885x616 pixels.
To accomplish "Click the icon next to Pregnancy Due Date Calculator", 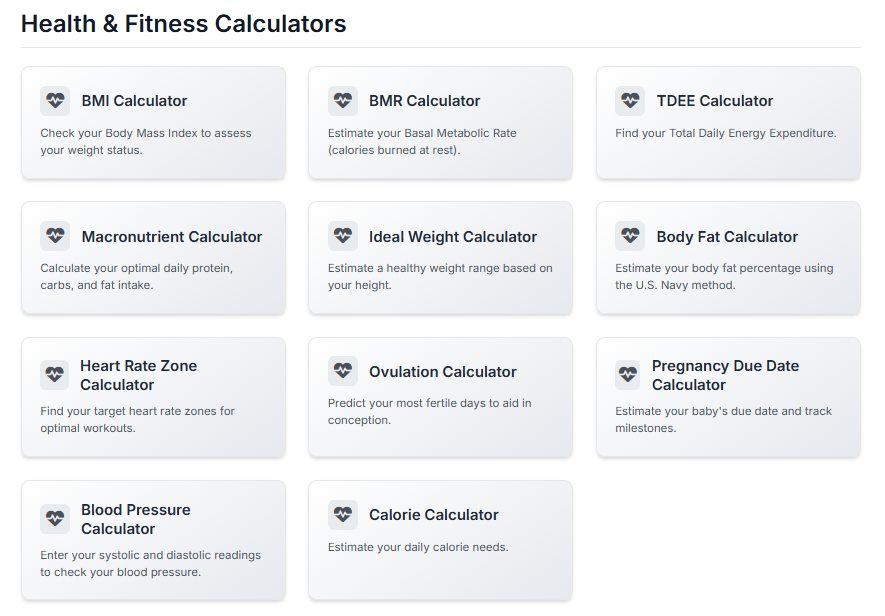I will point(628,375).
